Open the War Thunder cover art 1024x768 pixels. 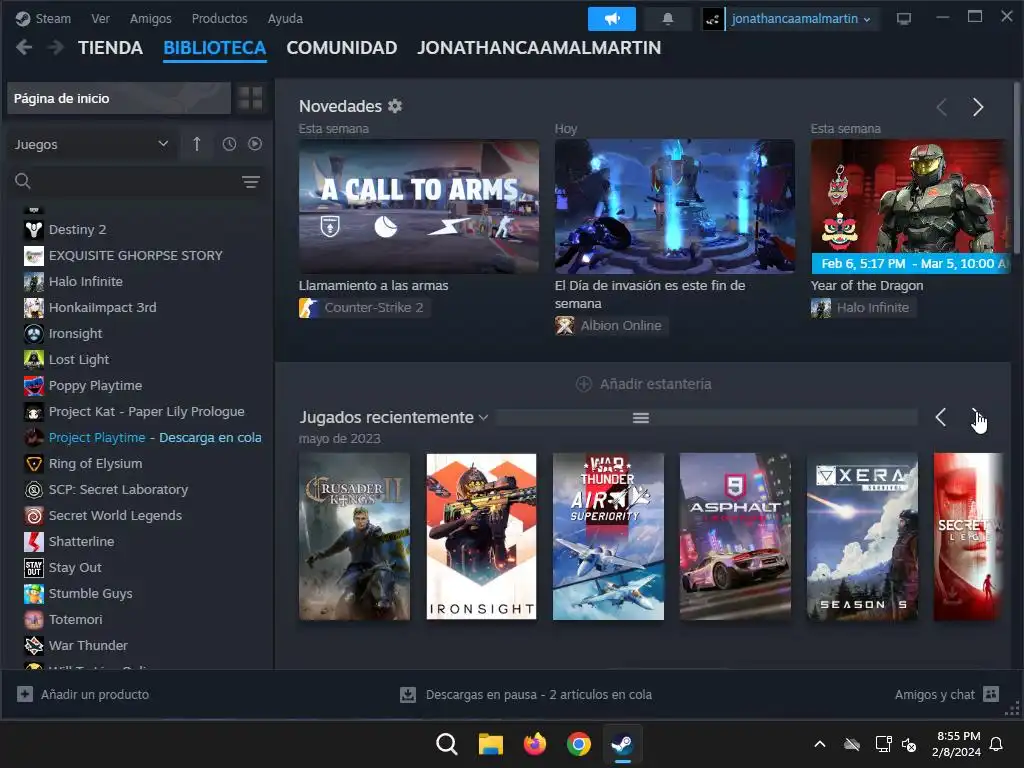coord(608,537)
